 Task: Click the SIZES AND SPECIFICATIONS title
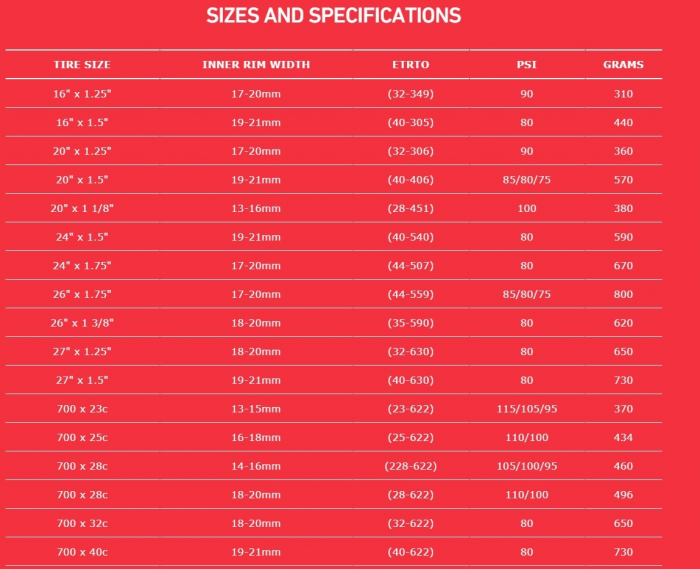333,16
